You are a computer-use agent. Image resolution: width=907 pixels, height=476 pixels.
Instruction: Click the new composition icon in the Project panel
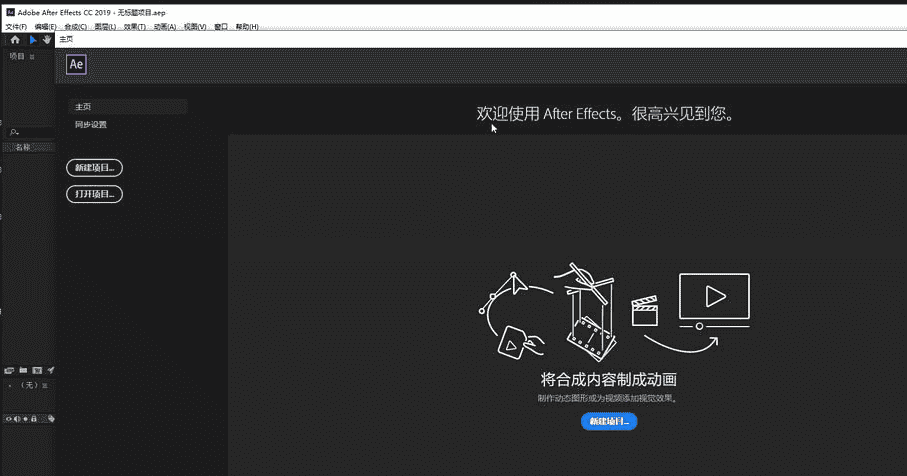point(37,370)
